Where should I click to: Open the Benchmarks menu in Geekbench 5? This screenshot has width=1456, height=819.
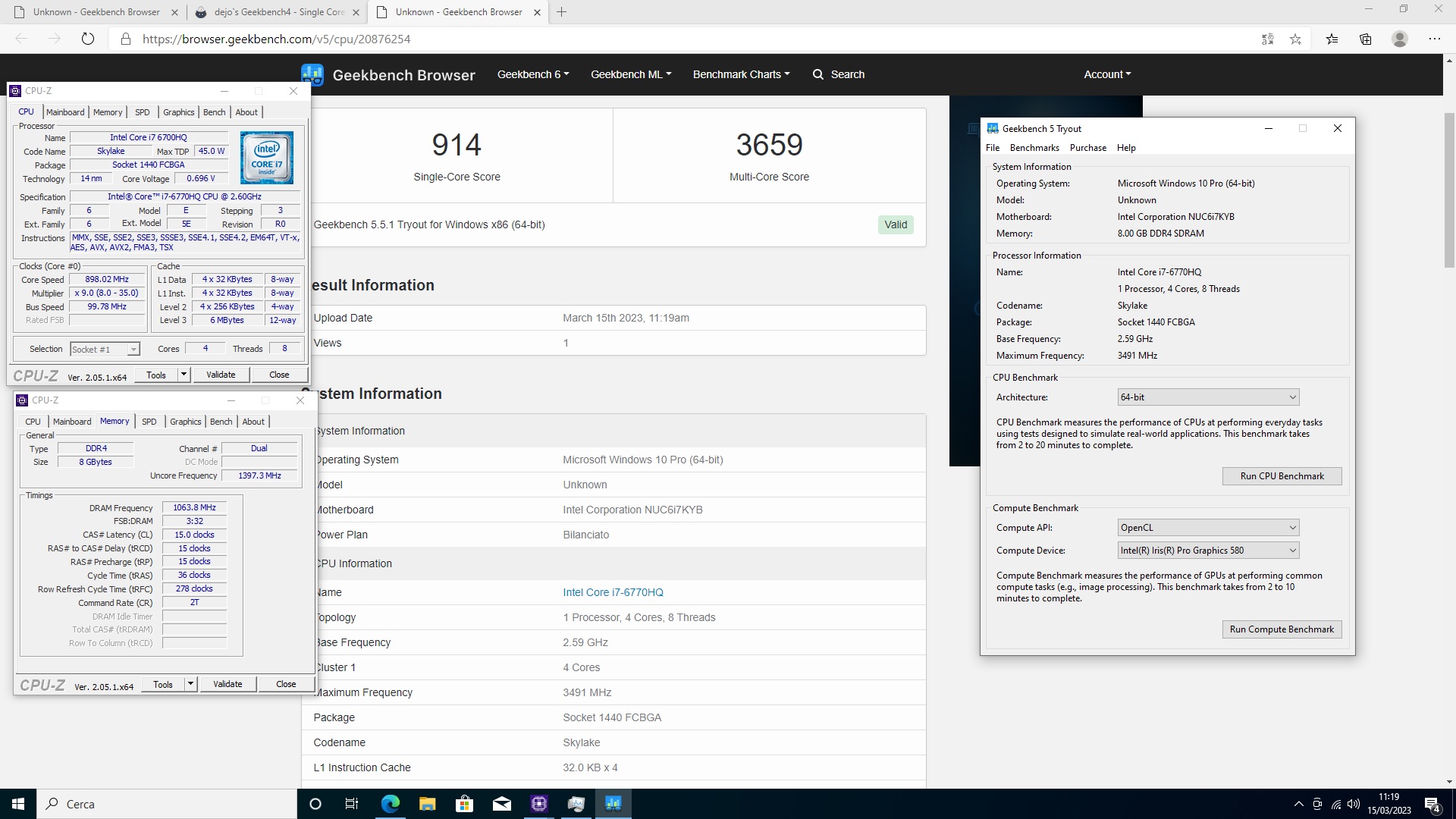(x=1034, y=148)
